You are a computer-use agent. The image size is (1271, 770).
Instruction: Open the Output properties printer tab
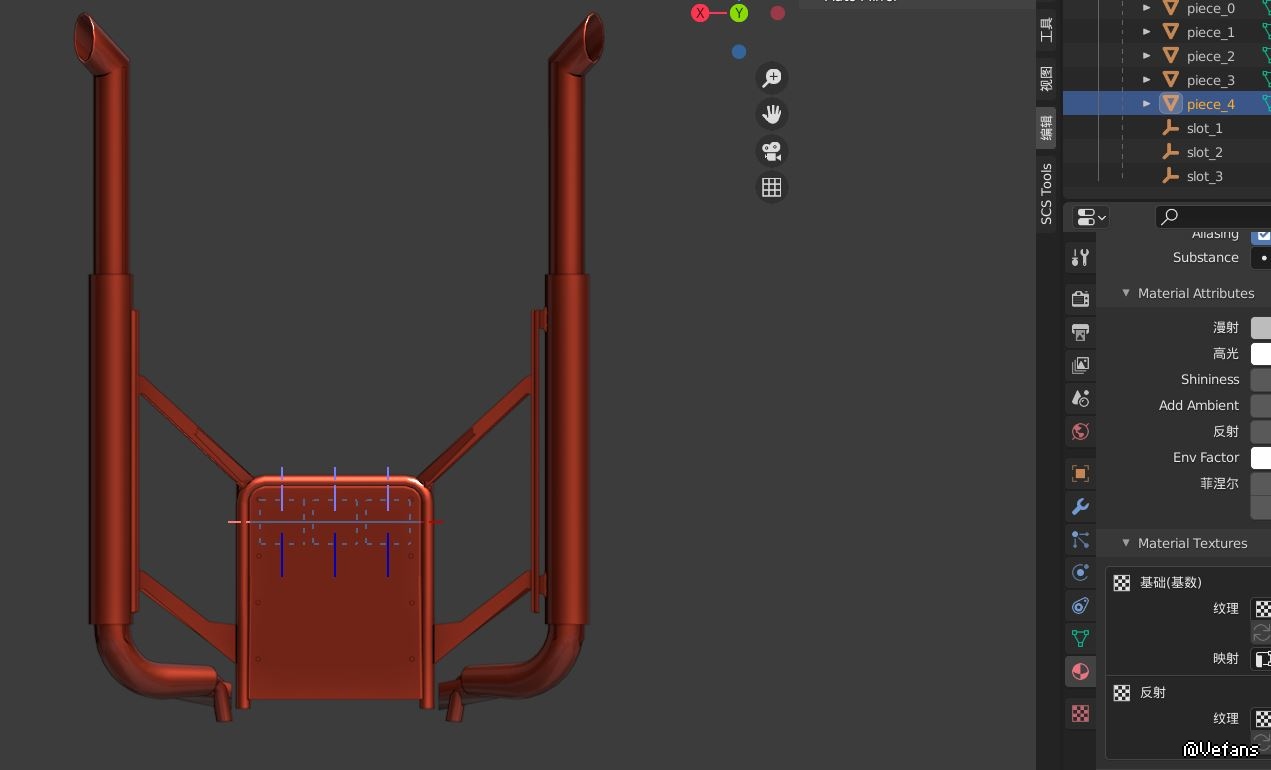(1080, 331)
